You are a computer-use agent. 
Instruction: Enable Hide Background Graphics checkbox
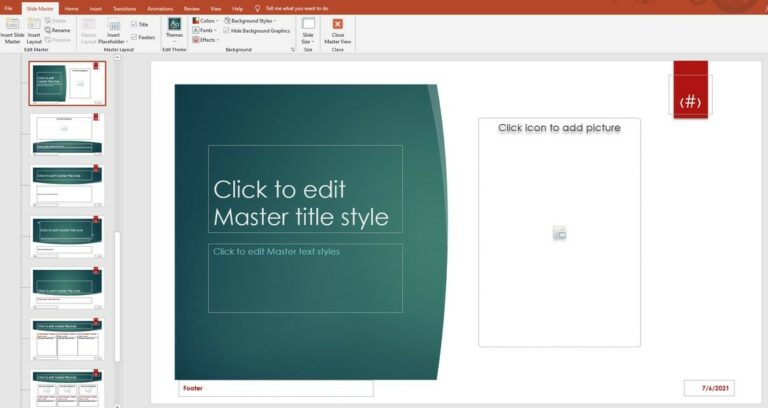[226, 30]
